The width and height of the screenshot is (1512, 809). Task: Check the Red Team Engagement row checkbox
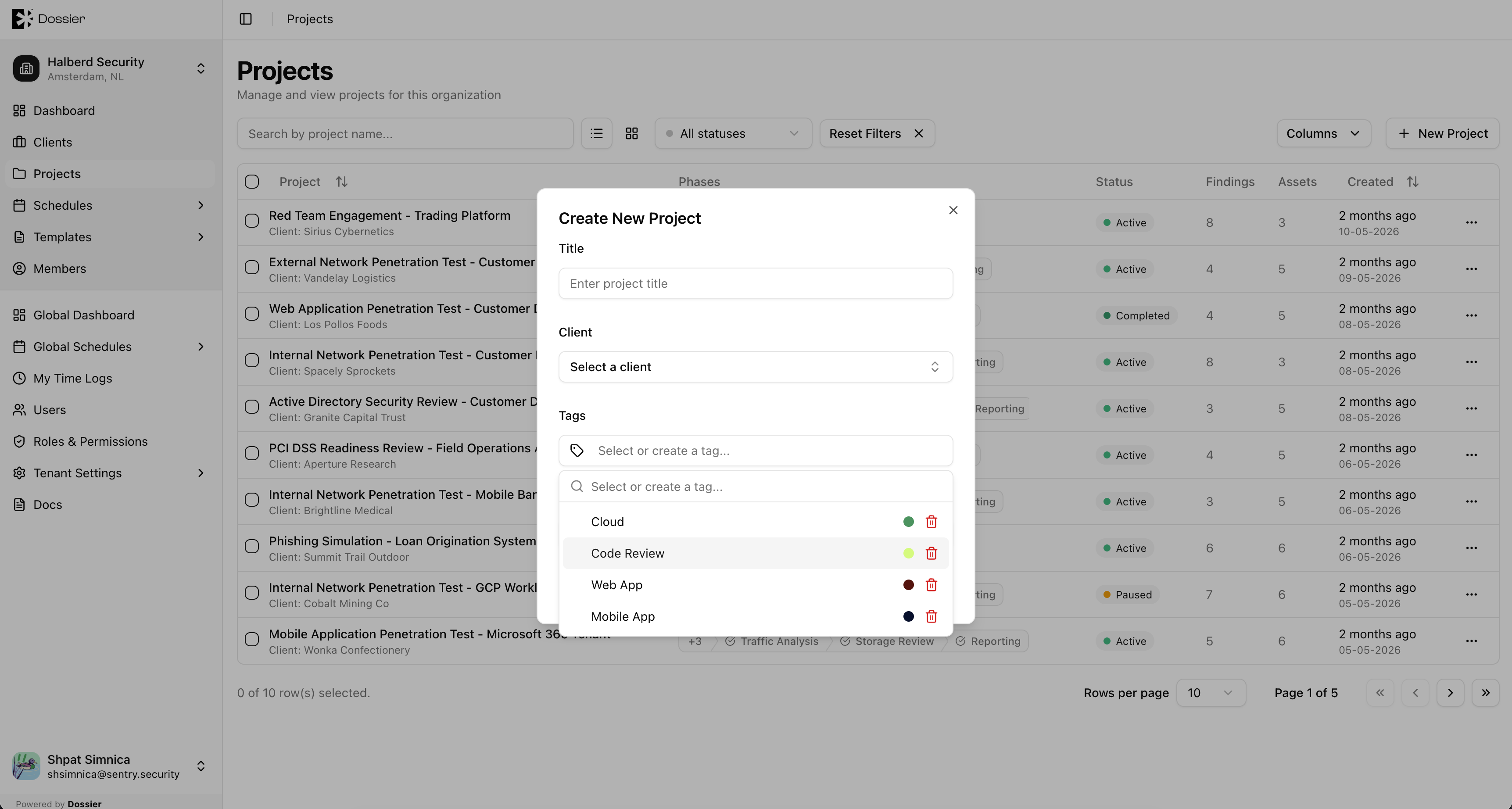pos(252,221)
